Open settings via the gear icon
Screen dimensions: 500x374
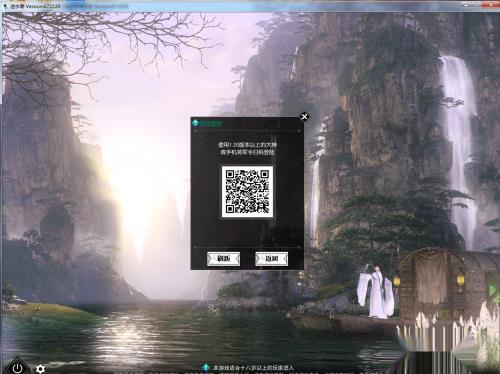(x=40, y=369)
